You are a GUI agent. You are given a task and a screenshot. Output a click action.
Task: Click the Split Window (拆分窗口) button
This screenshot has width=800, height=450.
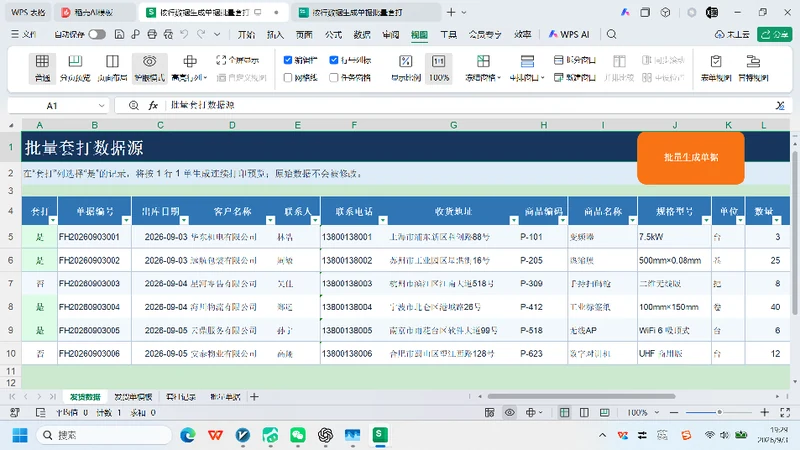(574, 60)
